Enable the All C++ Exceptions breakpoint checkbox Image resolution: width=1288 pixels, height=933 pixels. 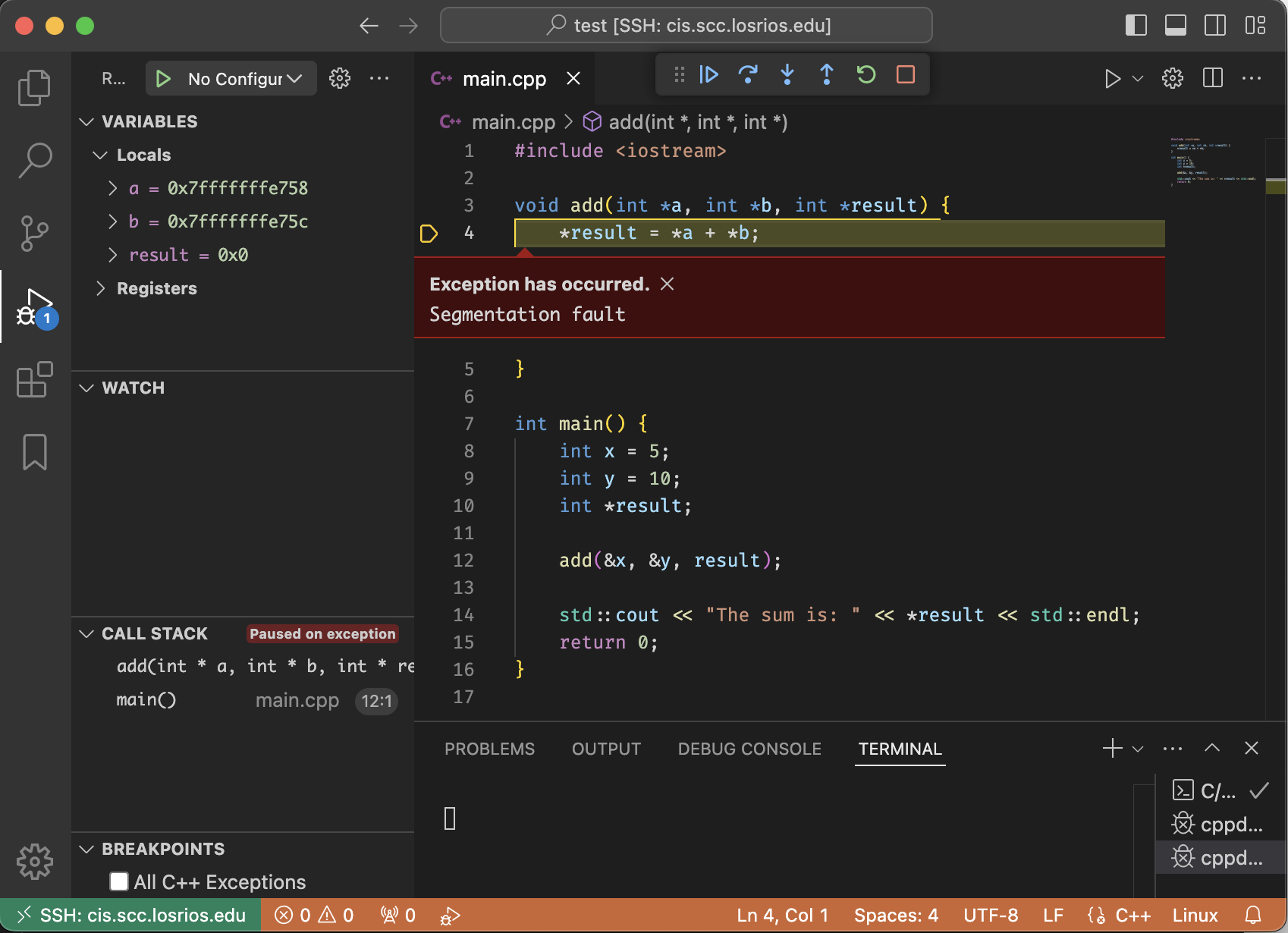click(119, 881)
